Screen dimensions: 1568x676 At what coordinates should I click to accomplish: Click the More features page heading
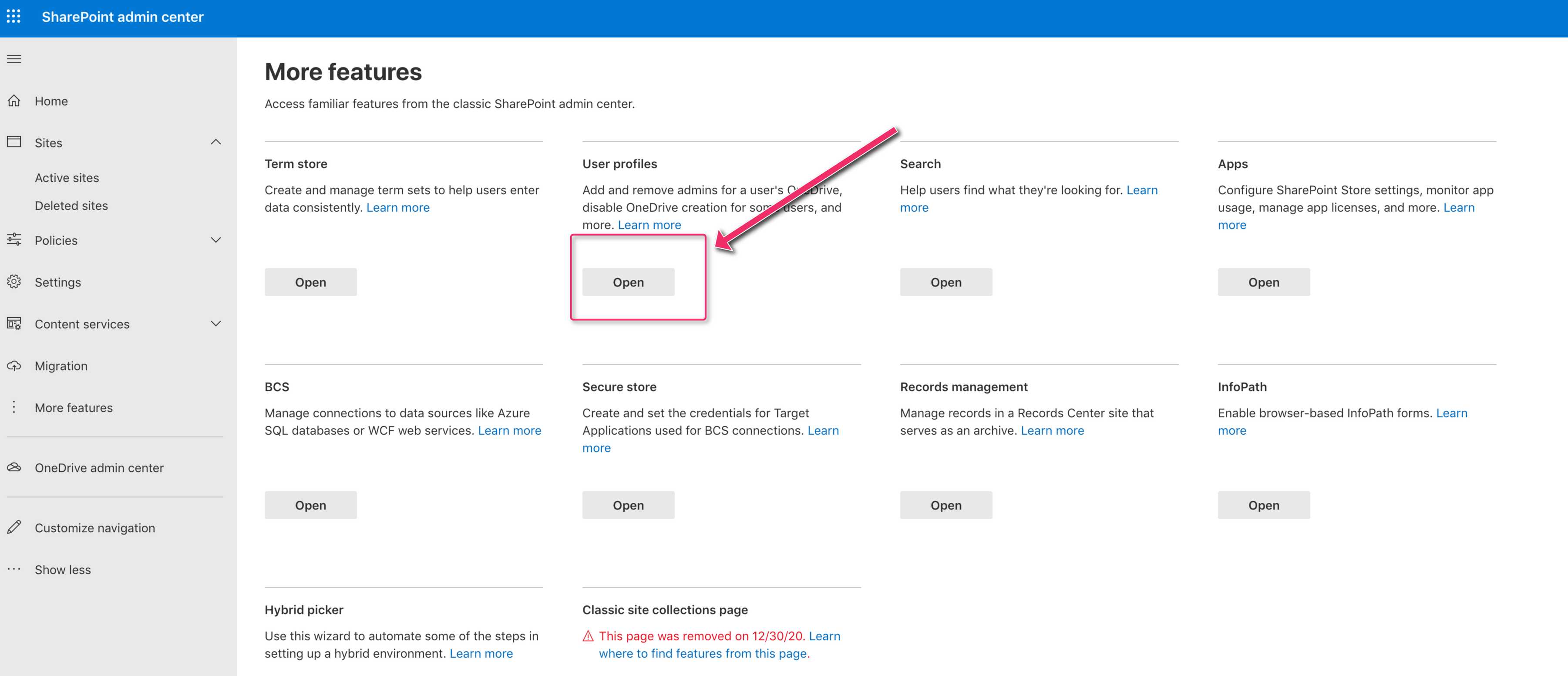click(343, 72)
